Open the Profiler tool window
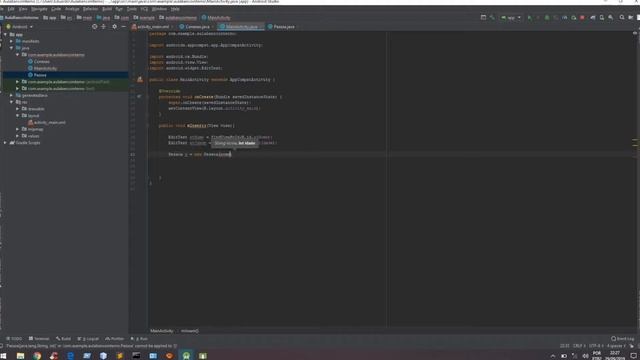640x360 pixels. click(x=115, y=339)
